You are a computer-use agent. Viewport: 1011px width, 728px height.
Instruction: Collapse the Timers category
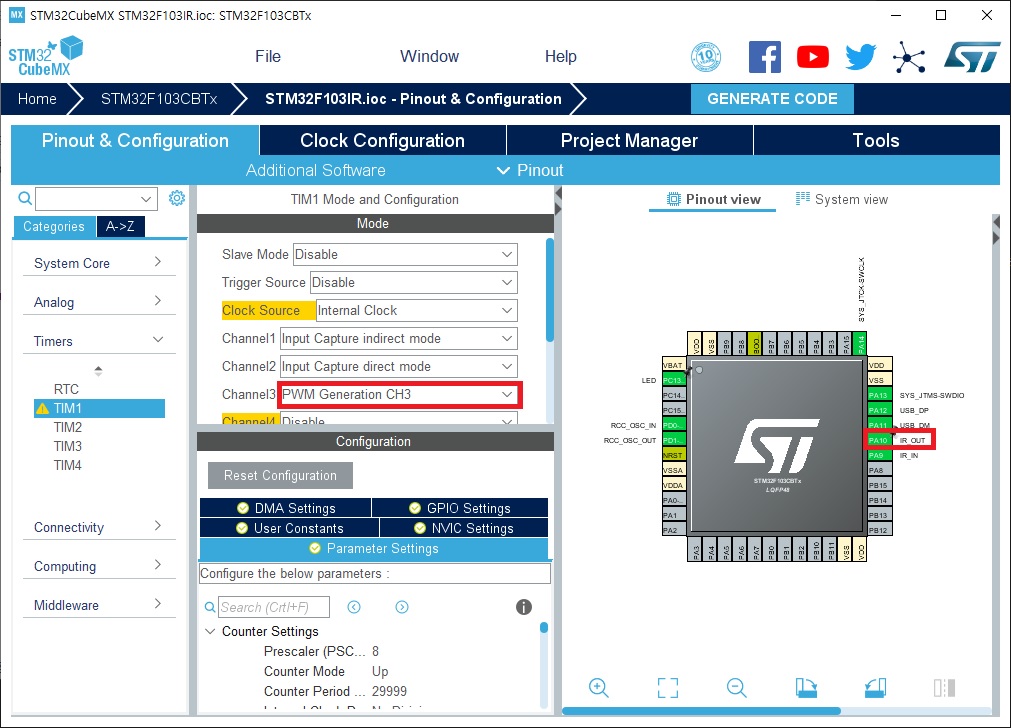tap(99, 340)
